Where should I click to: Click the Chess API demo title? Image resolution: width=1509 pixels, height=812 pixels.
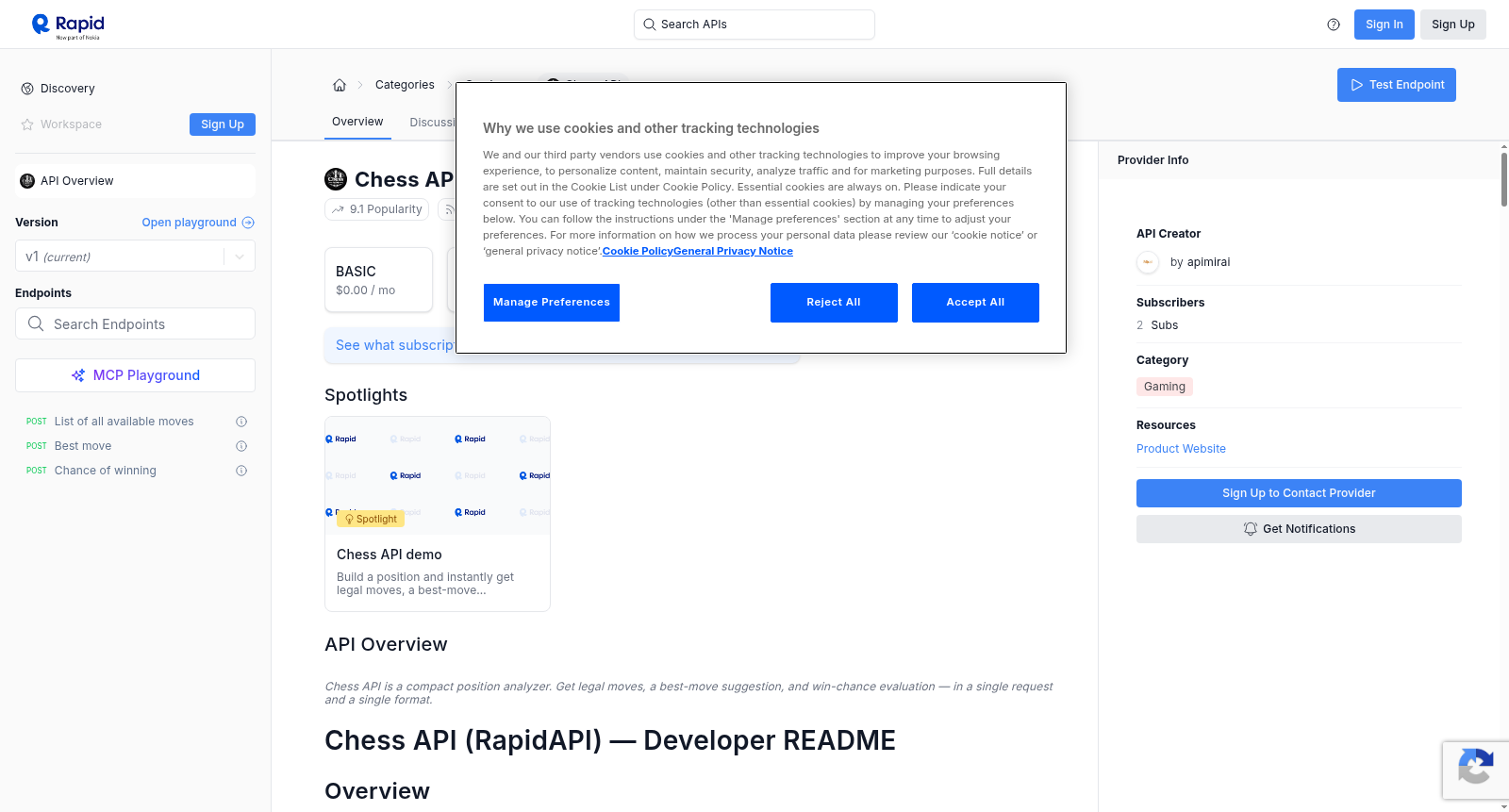(390, 555)
